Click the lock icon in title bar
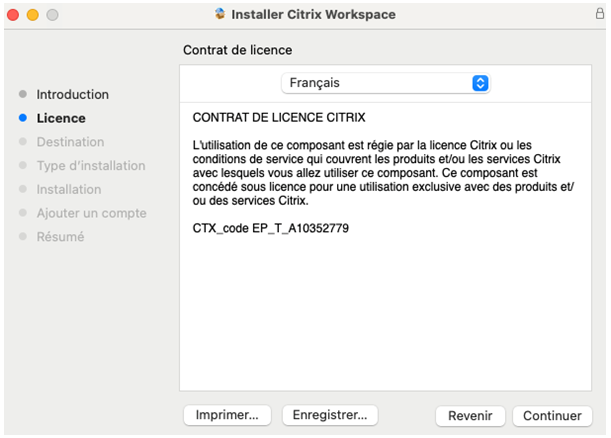 point(600,14)
